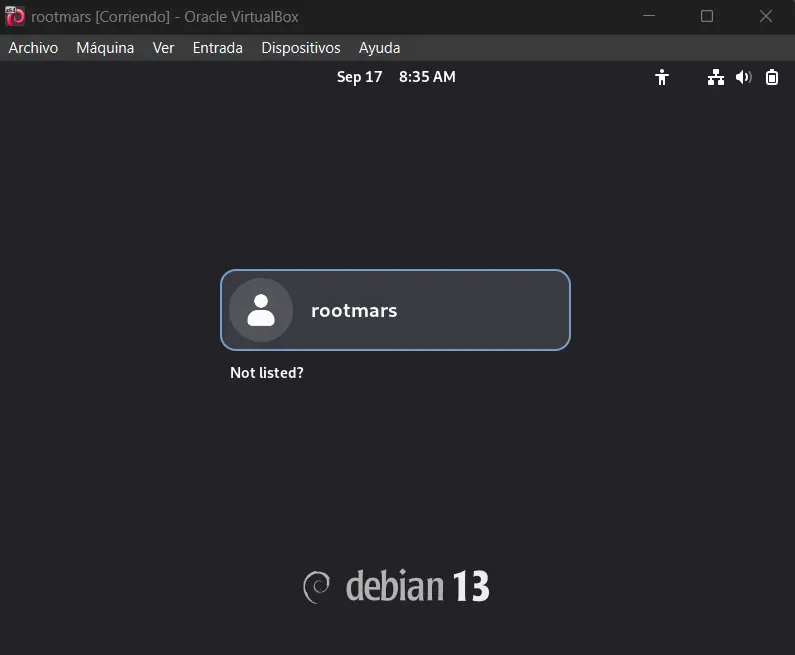Open the Ver menu

tap(163, 48)
